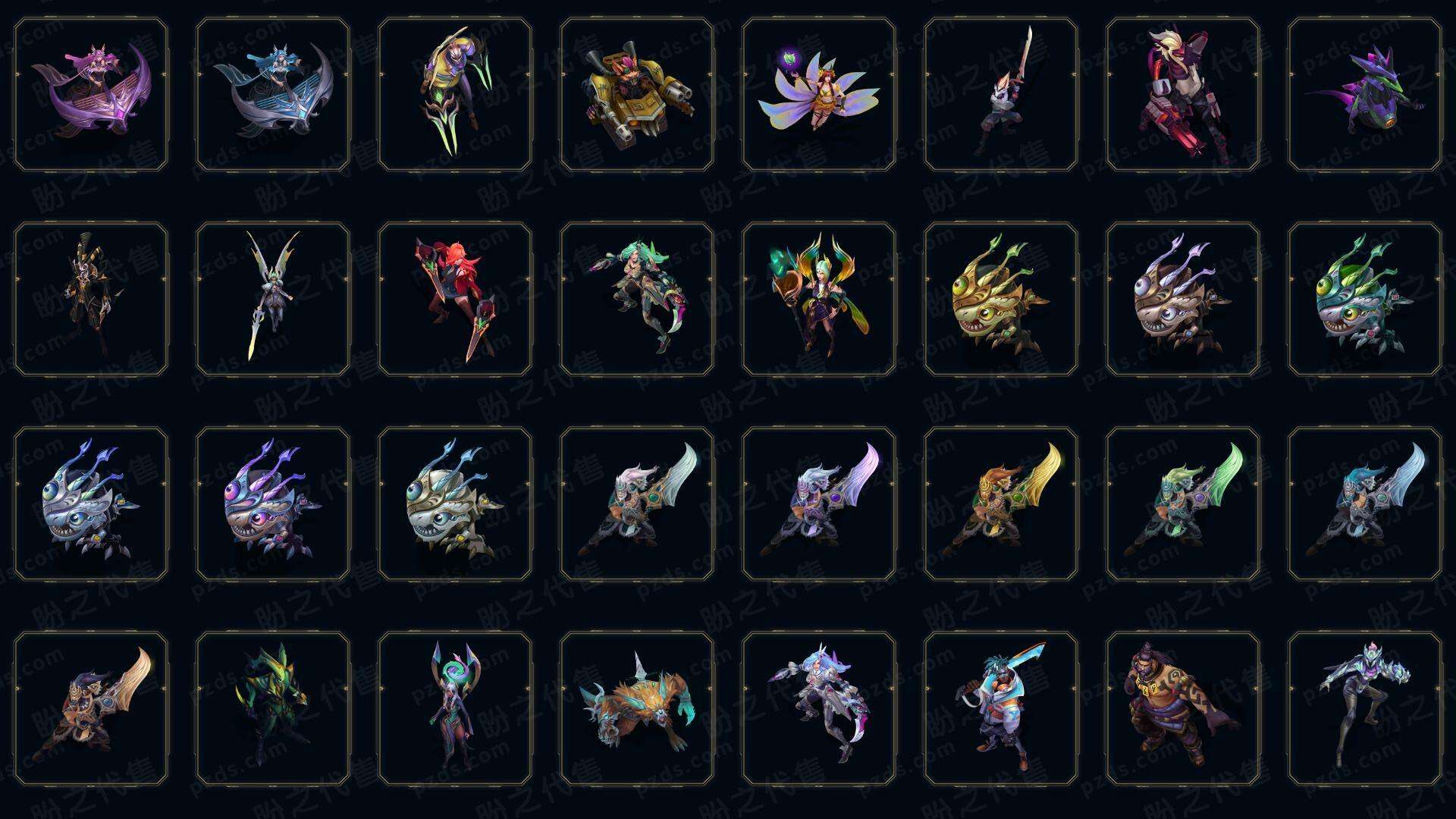The height and width of the screenshot is (819, 1456).
Task: Choose the blue manta ray rider skin
Action: click(x=273, y=95)
